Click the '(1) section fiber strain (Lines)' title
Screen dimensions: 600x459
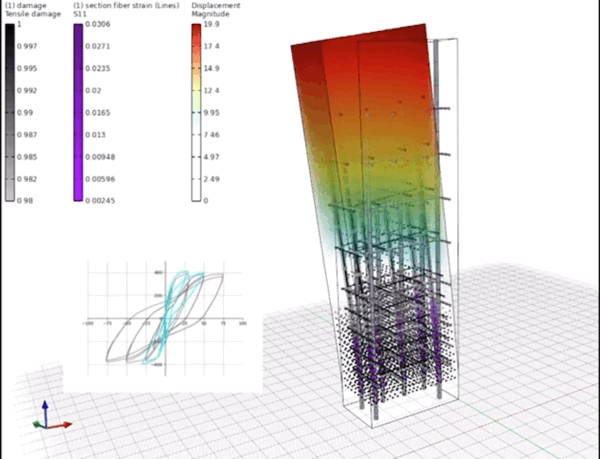coord(126,5)
